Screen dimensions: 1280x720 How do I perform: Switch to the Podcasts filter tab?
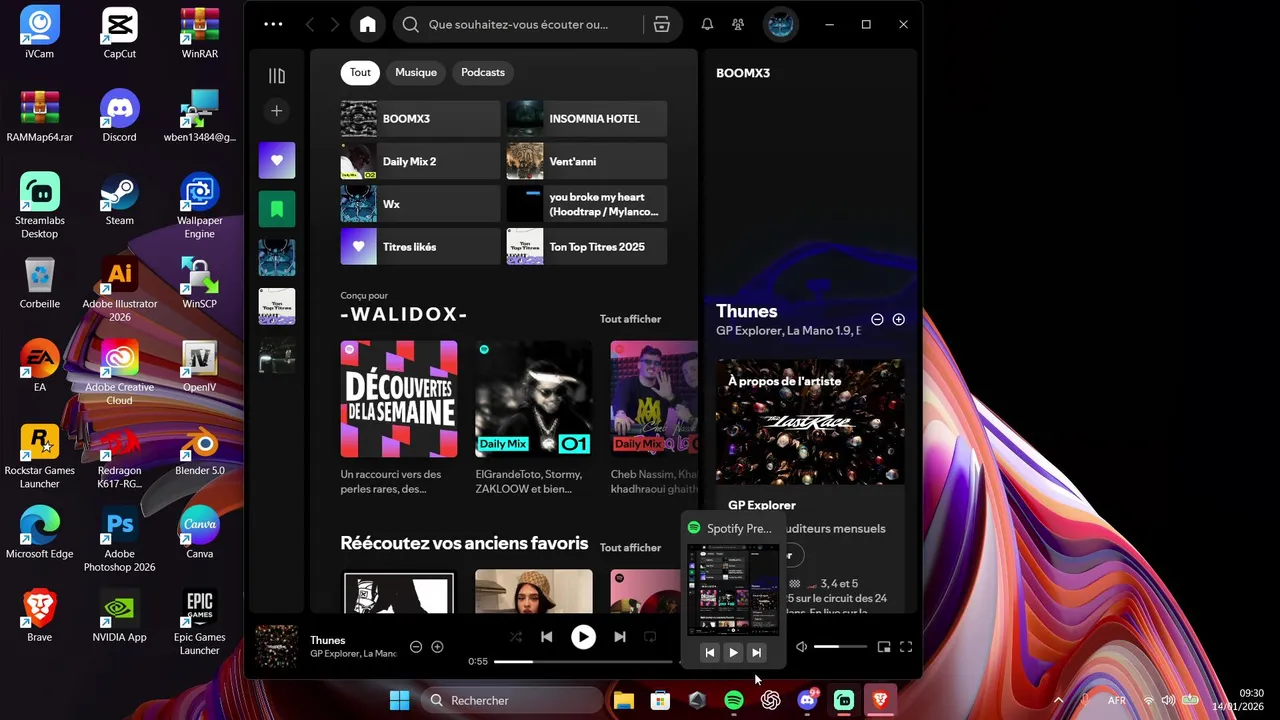[x=483, y=72]
